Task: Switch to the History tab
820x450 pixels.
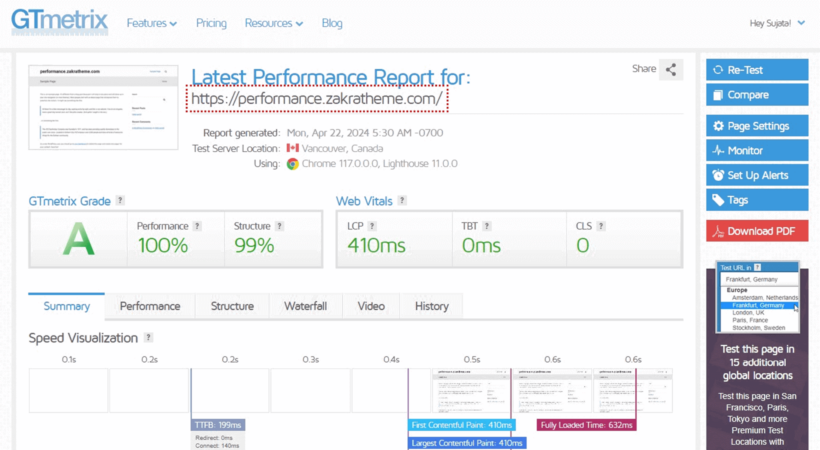Action: [431, 306]
